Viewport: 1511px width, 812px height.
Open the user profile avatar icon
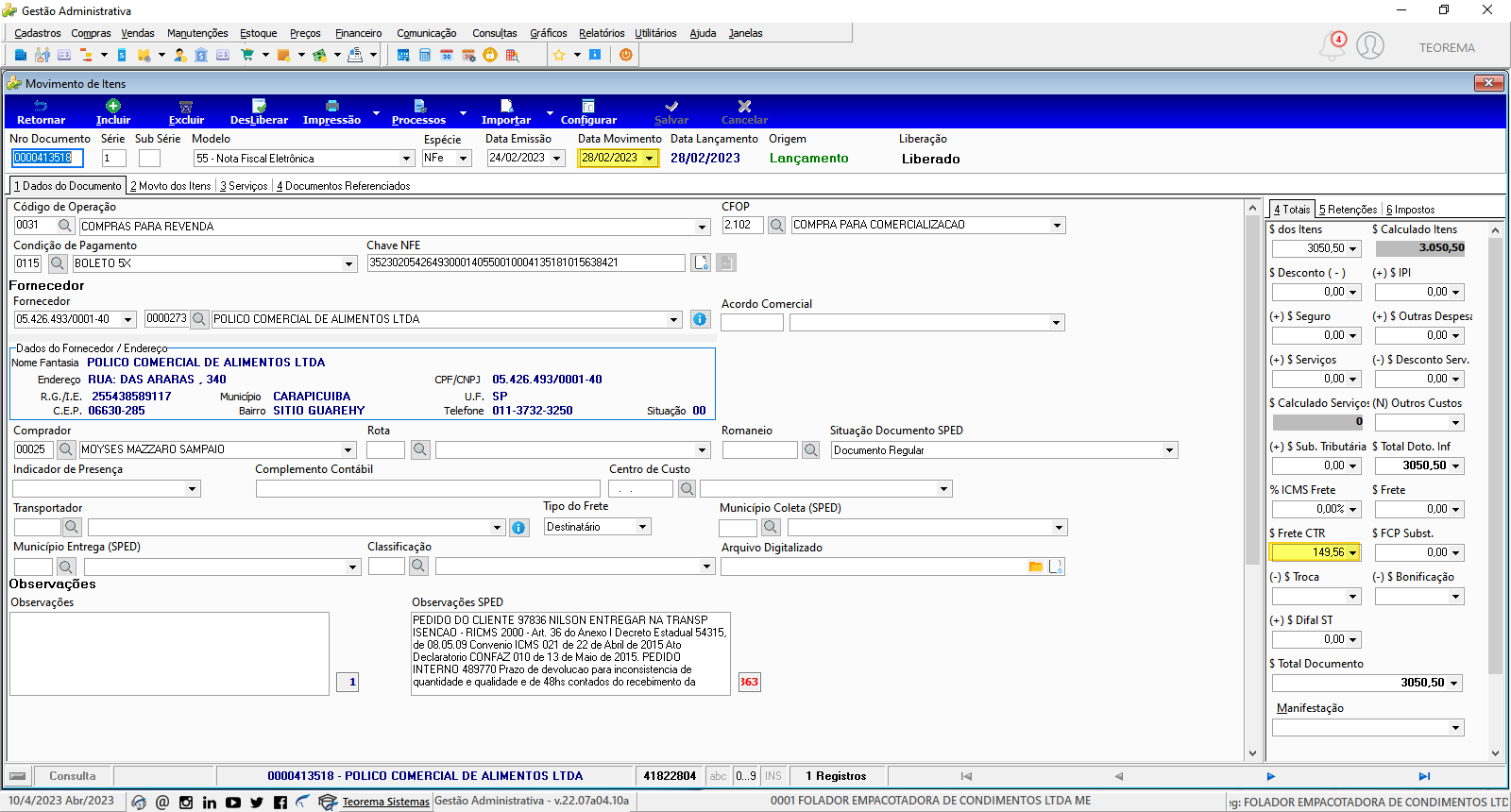pos(1370,45)
